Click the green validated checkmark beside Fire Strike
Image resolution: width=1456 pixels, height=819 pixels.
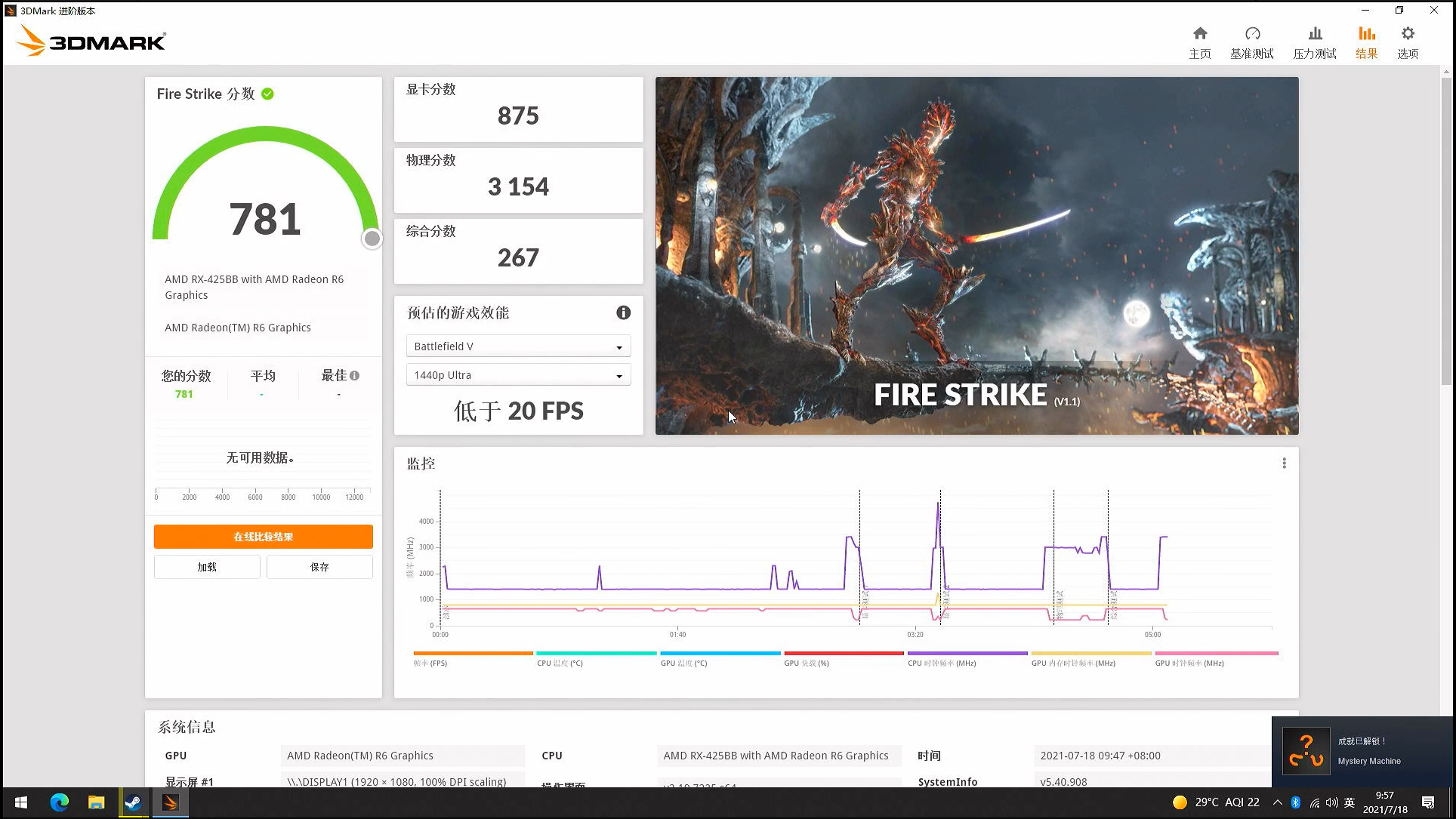(x=267, y=94)
